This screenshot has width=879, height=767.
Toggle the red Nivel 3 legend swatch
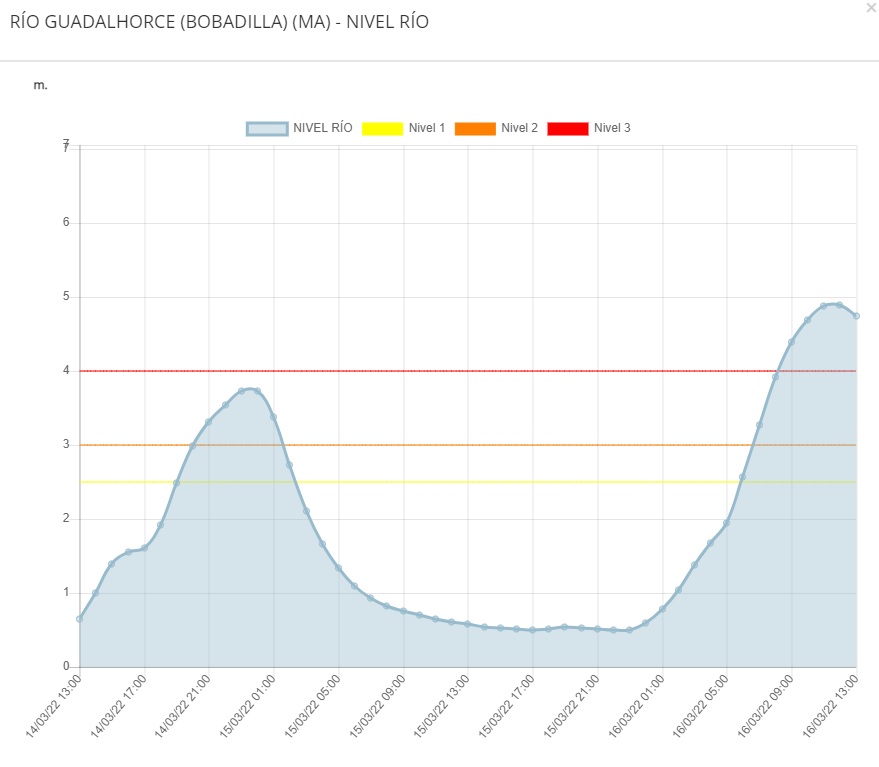pos(568,128)
